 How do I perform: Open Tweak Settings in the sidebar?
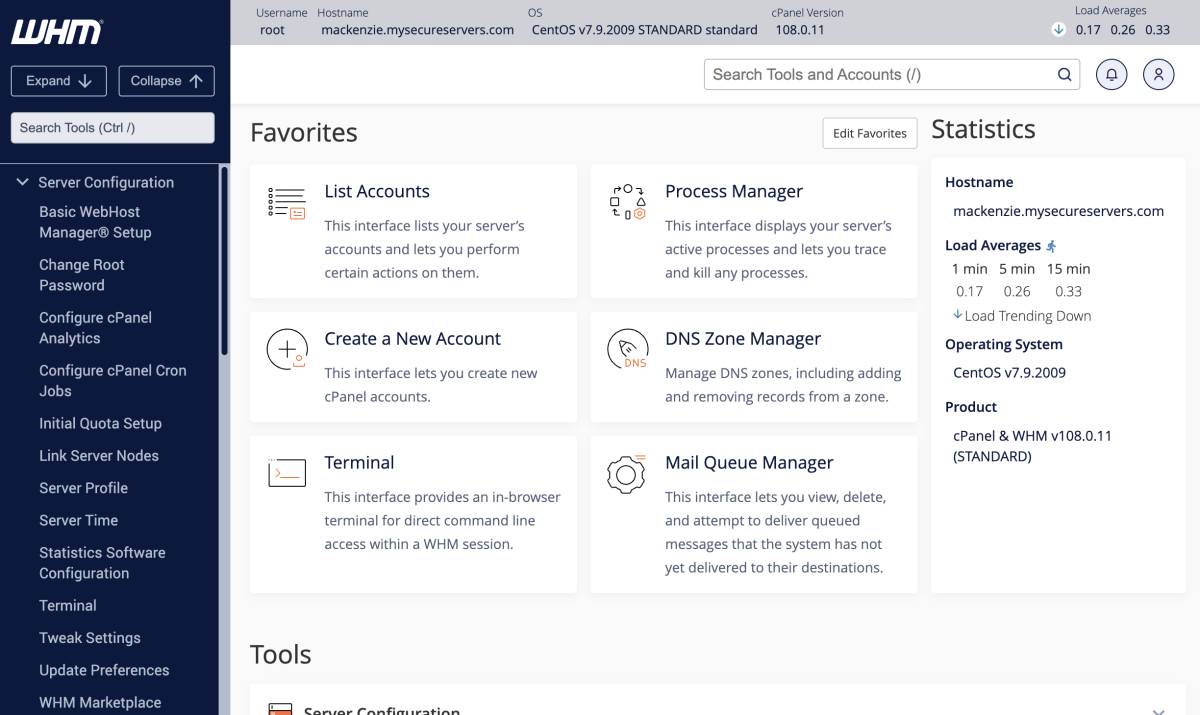[x=90, y=638]
